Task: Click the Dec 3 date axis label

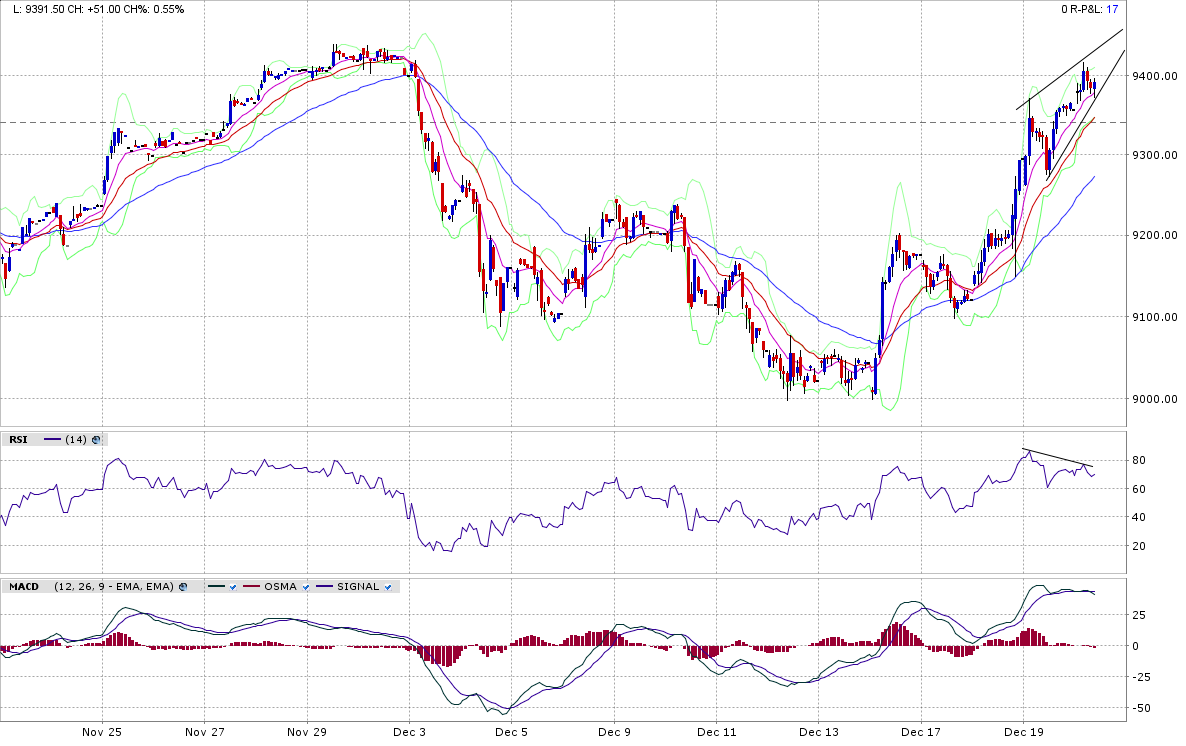Action: point(409,732)
